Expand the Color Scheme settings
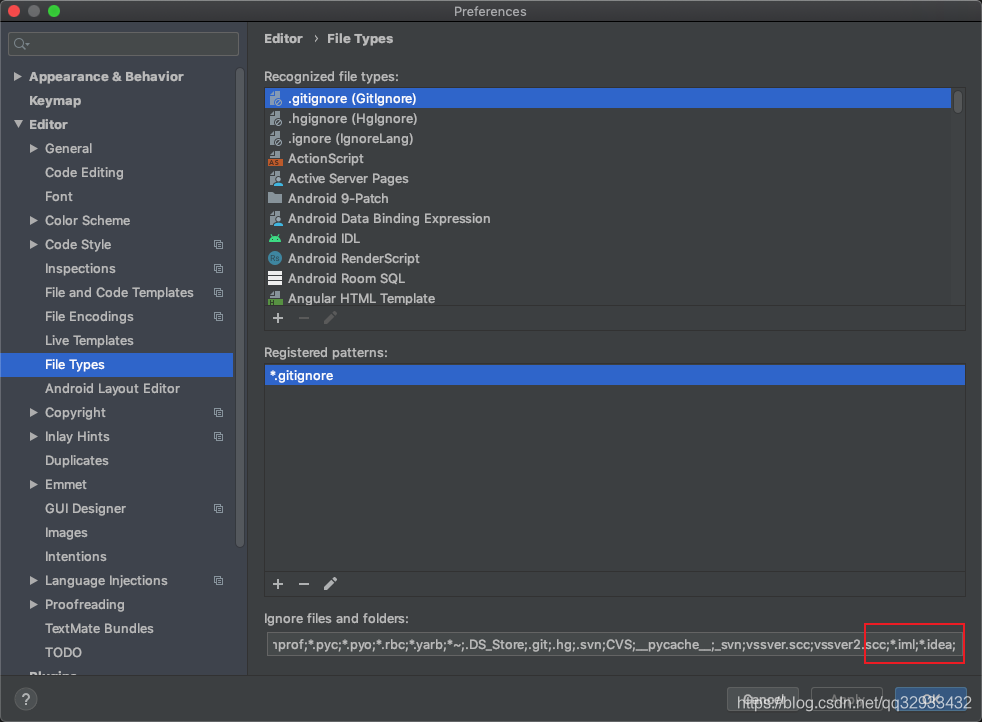This screenshot has height=722, width=982. [x=34, y=221]
